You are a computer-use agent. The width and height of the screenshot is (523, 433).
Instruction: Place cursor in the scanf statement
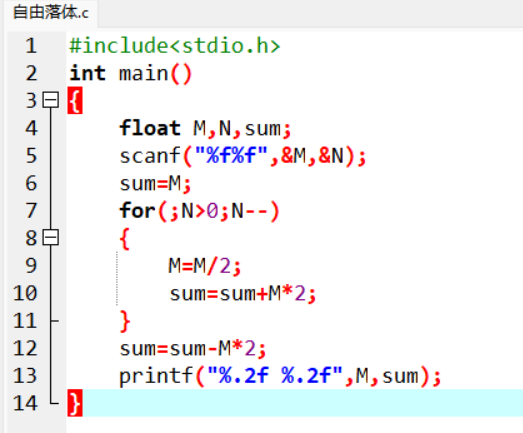tap(242, 156)
